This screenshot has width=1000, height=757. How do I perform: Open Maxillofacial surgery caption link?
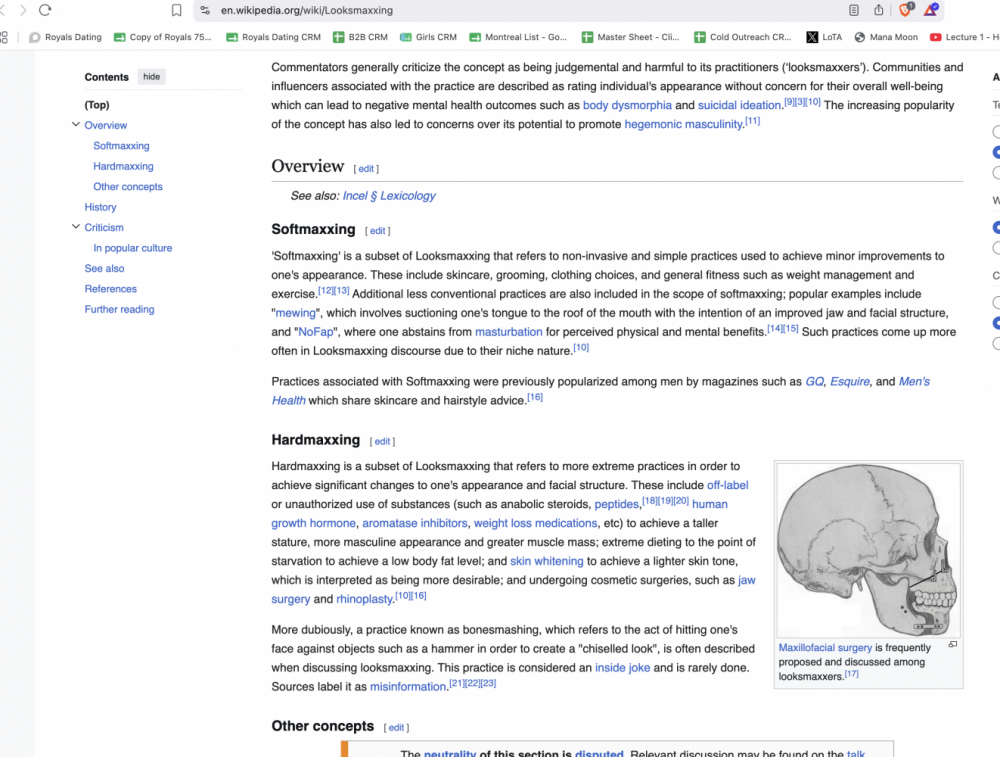[x=825, y=647]
